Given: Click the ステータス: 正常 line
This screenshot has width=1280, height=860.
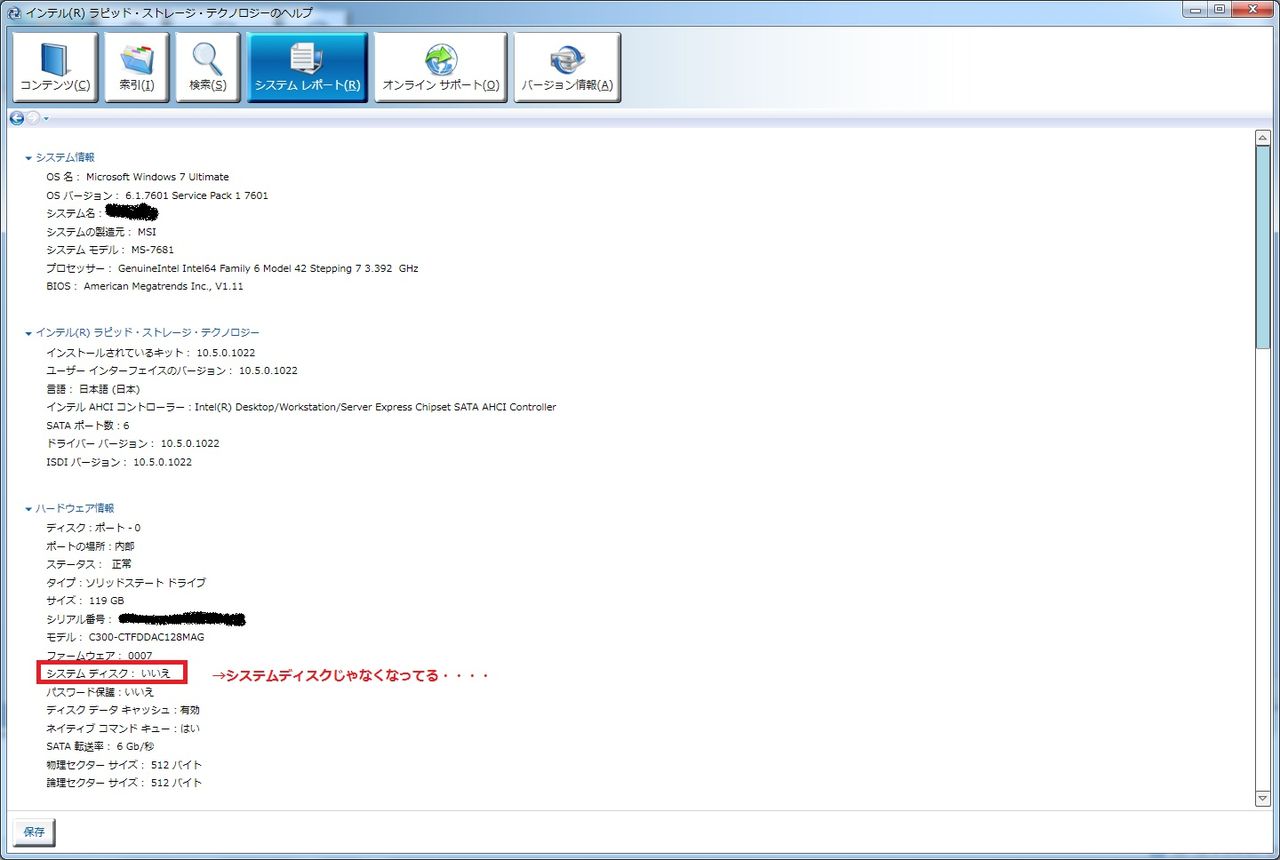Looking at the screenshot, I should (x=89, y=565).
